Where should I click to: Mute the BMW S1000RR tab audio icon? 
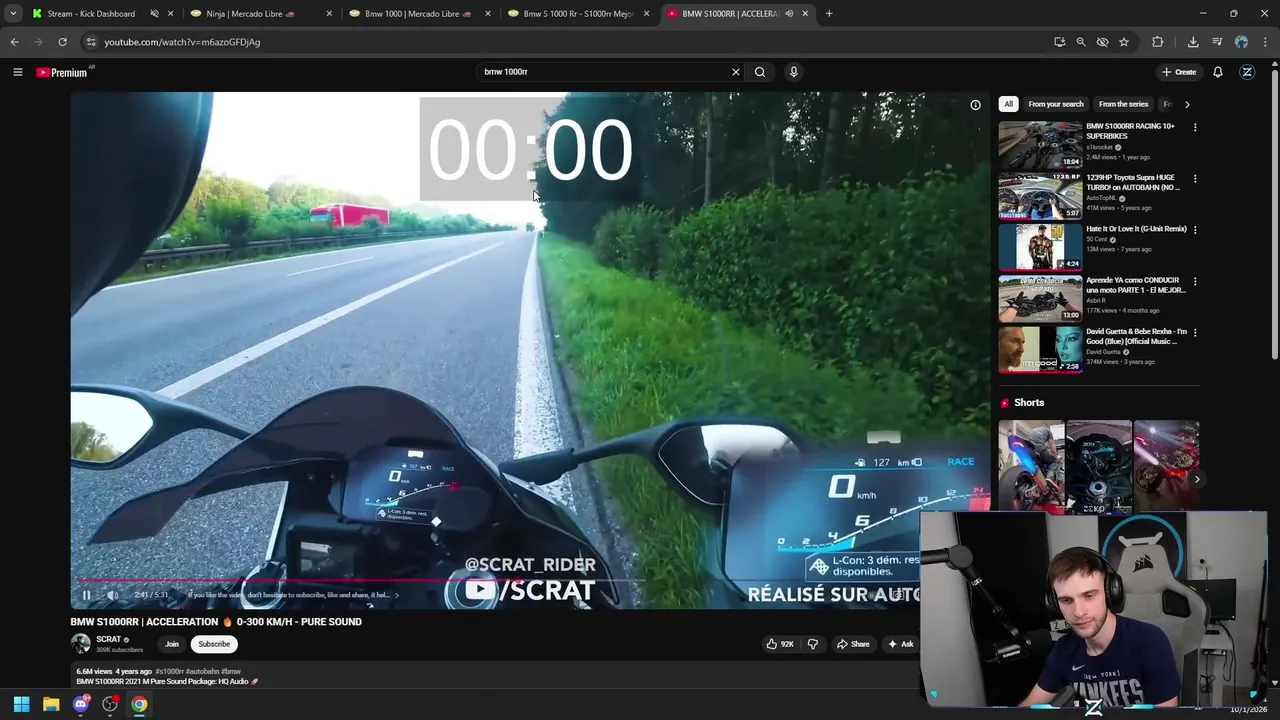click(x=789, y=14)
